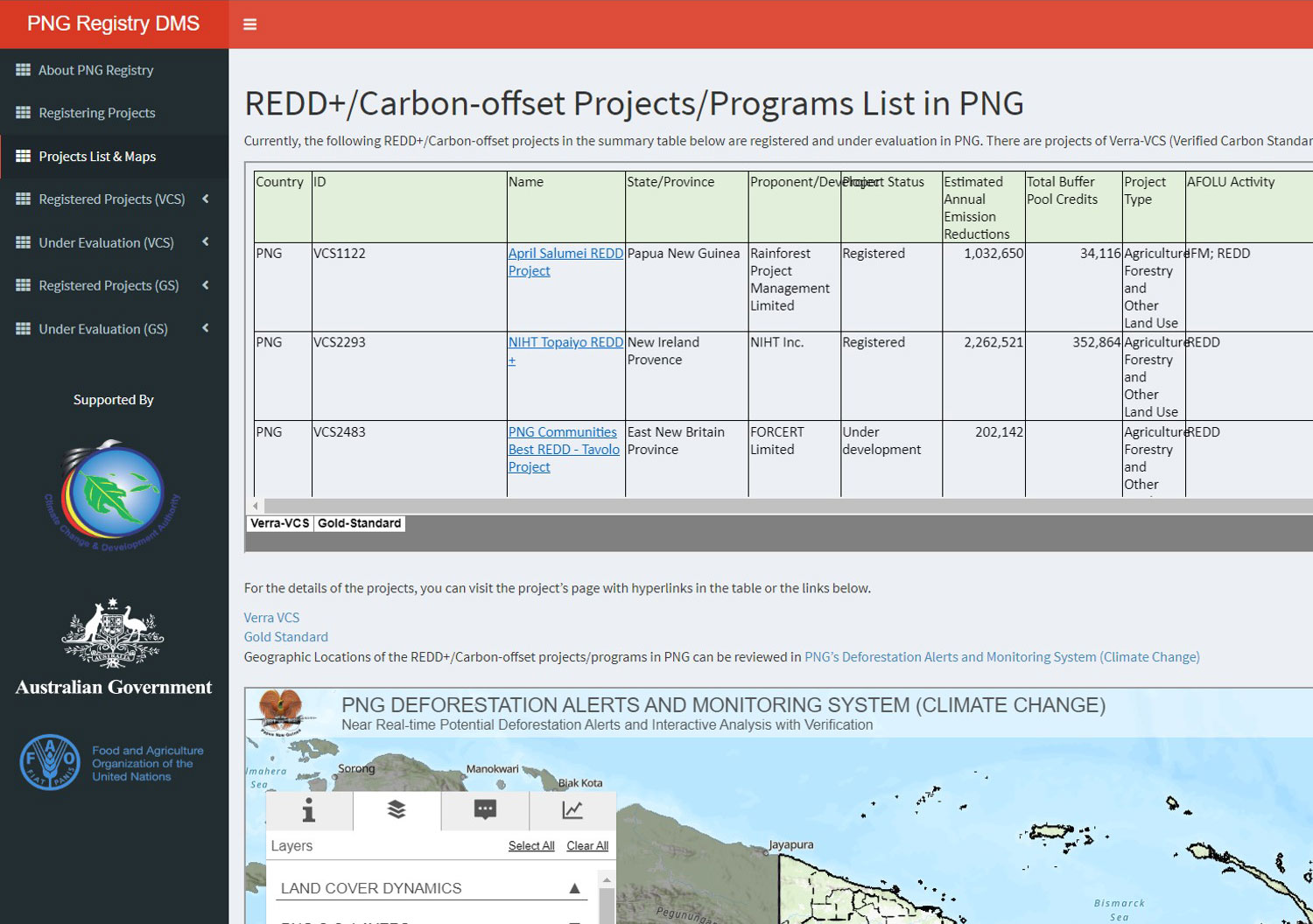Click the table scrollbar left arrow
Screen dimensions: 1313x924
click(x=256, y=506)
